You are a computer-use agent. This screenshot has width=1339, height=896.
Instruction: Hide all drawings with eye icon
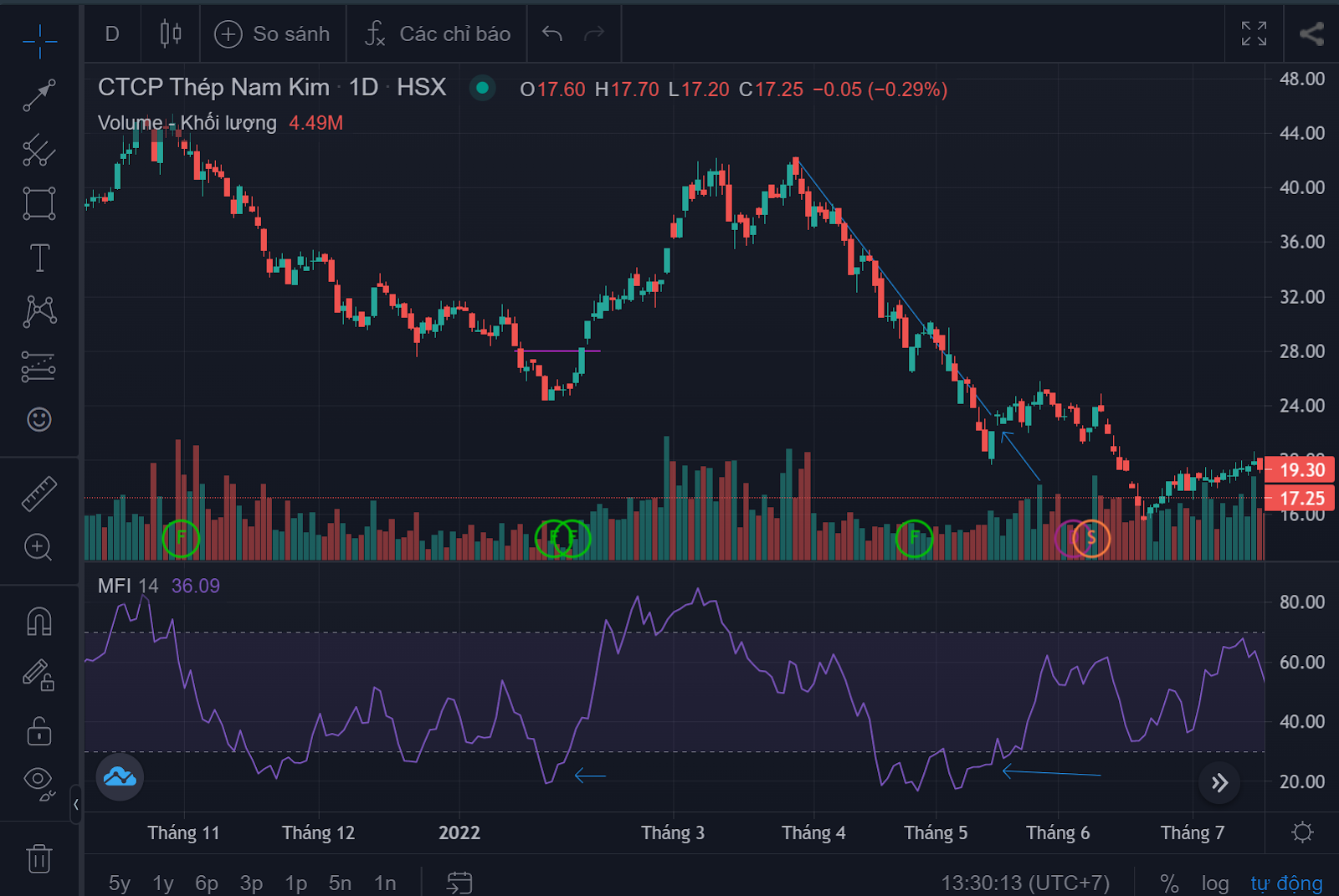point(39,781)
